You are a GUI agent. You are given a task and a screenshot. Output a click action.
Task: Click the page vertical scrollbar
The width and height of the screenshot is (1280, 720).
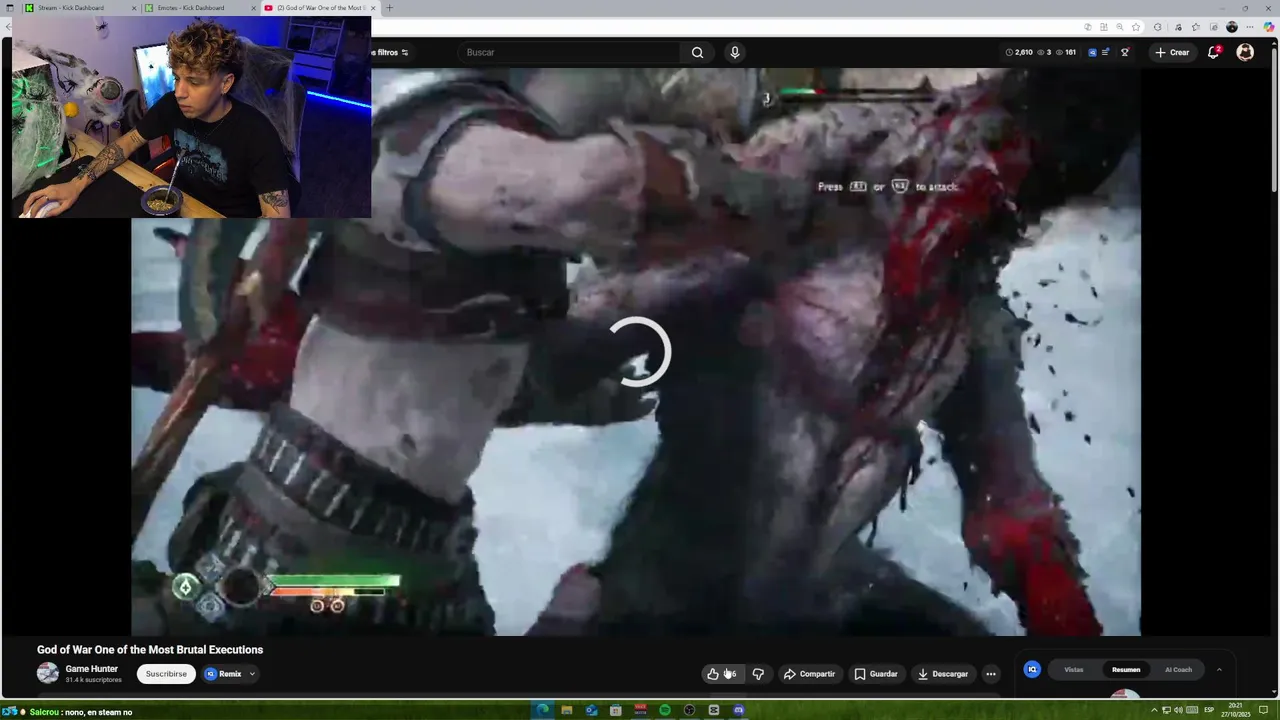tap(1274, 120)
